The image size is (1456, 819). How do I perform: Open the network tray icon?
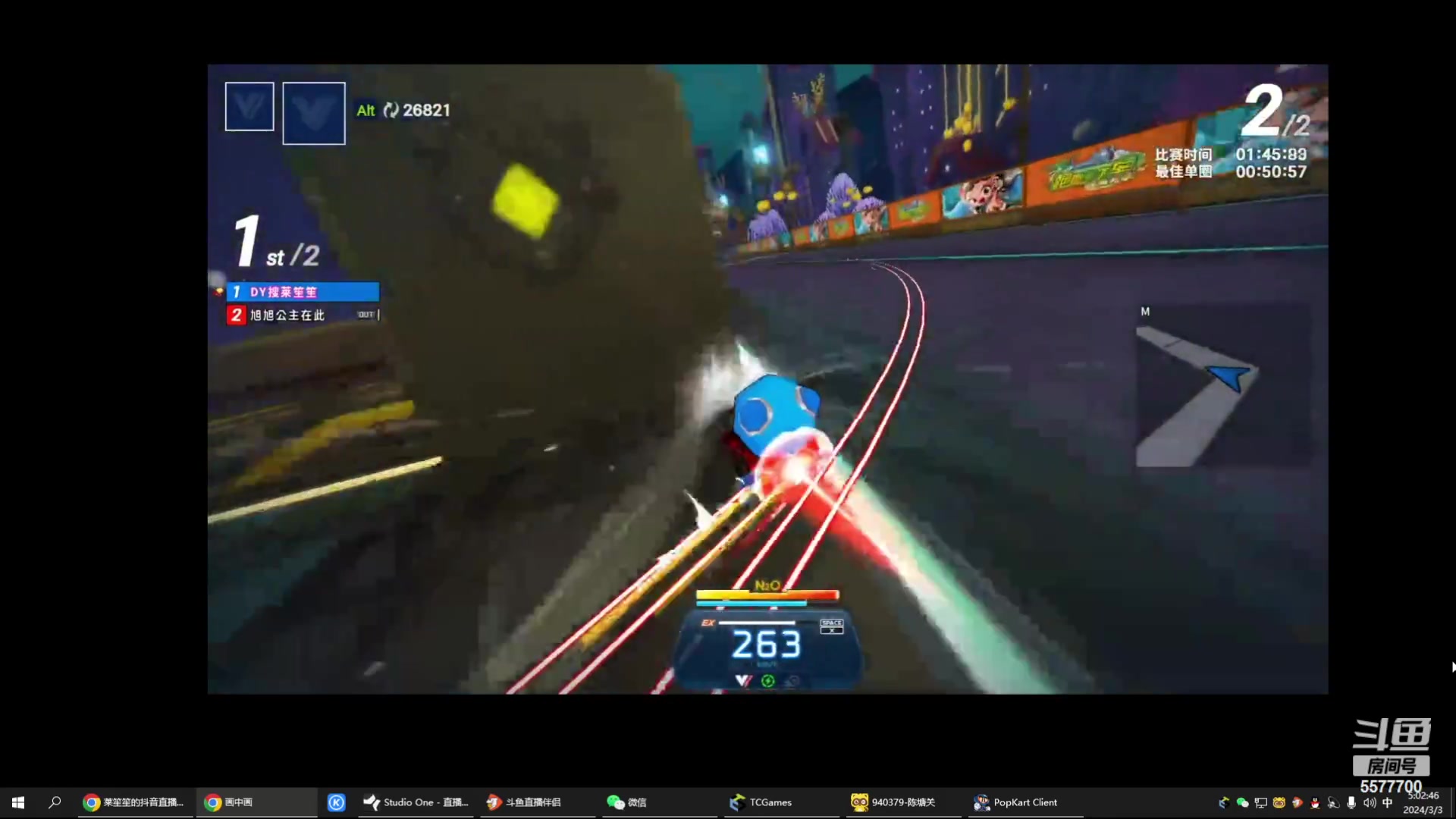(x=1260, y=802)
